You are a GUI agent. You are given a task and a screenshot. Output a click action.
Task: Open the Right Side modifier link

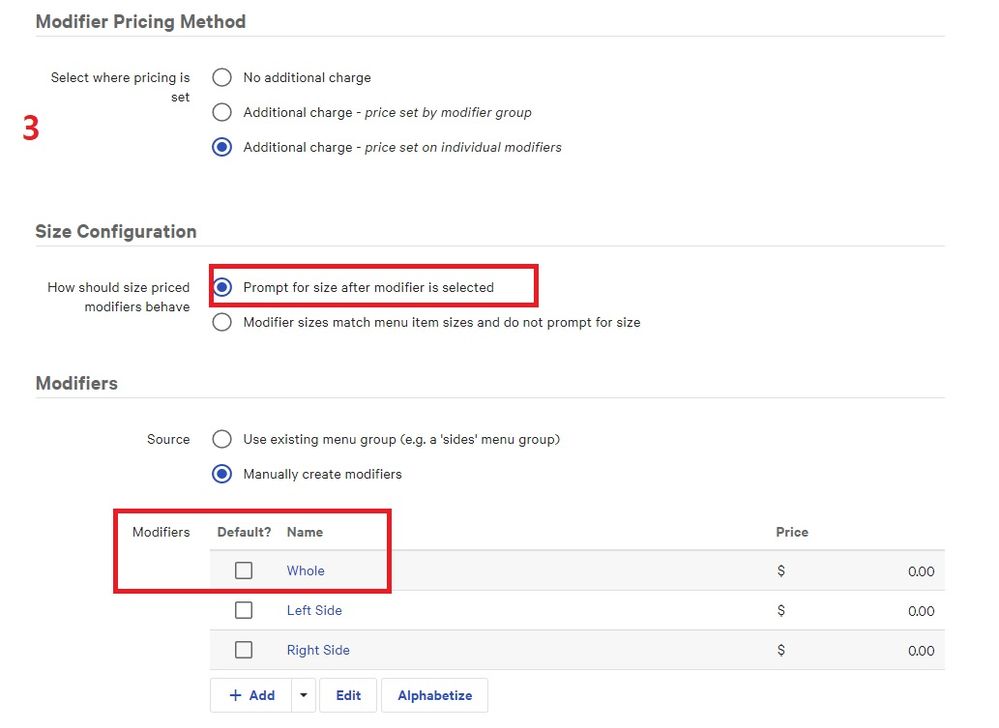pos(318,650)
